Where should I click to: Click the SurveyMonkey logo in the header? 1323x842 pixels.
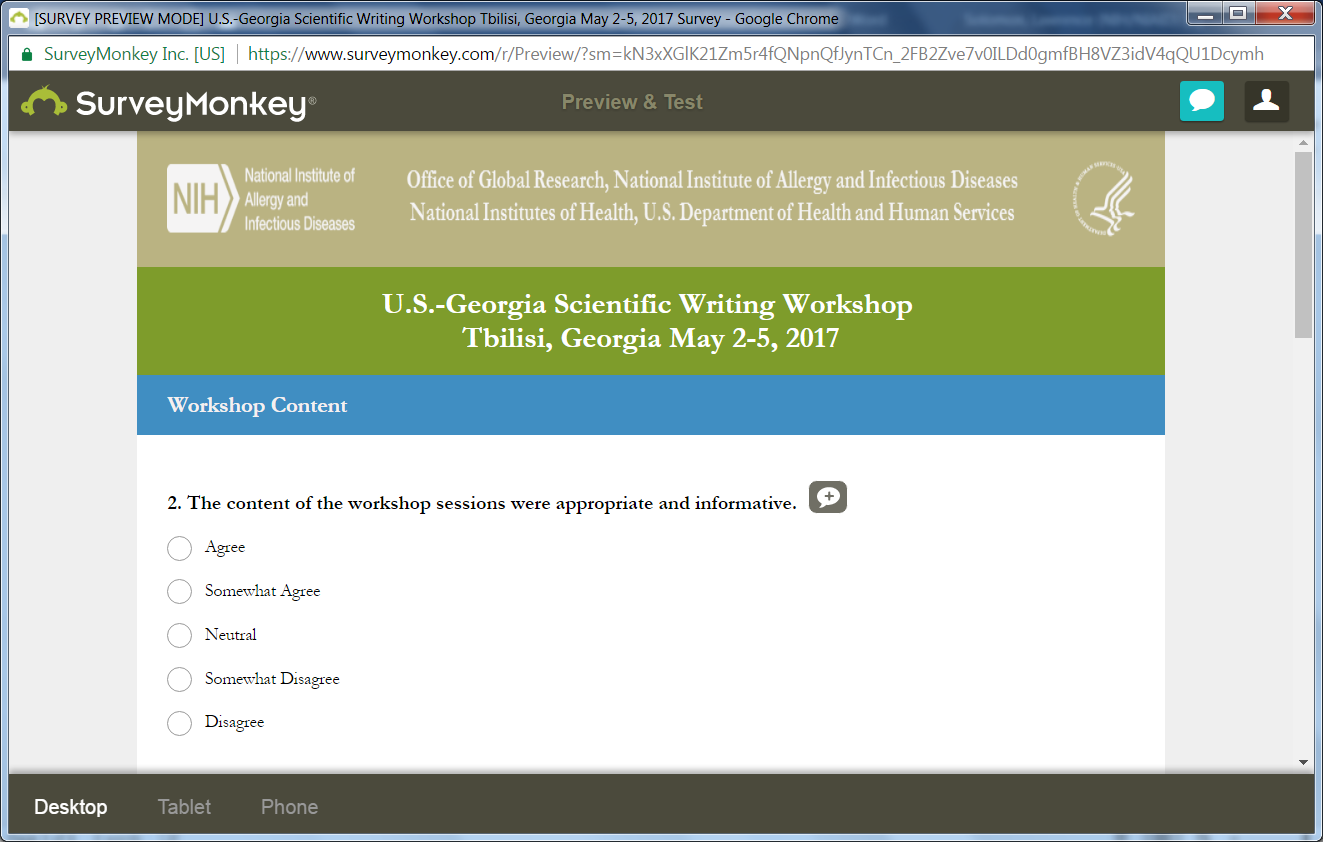[169, 102]
